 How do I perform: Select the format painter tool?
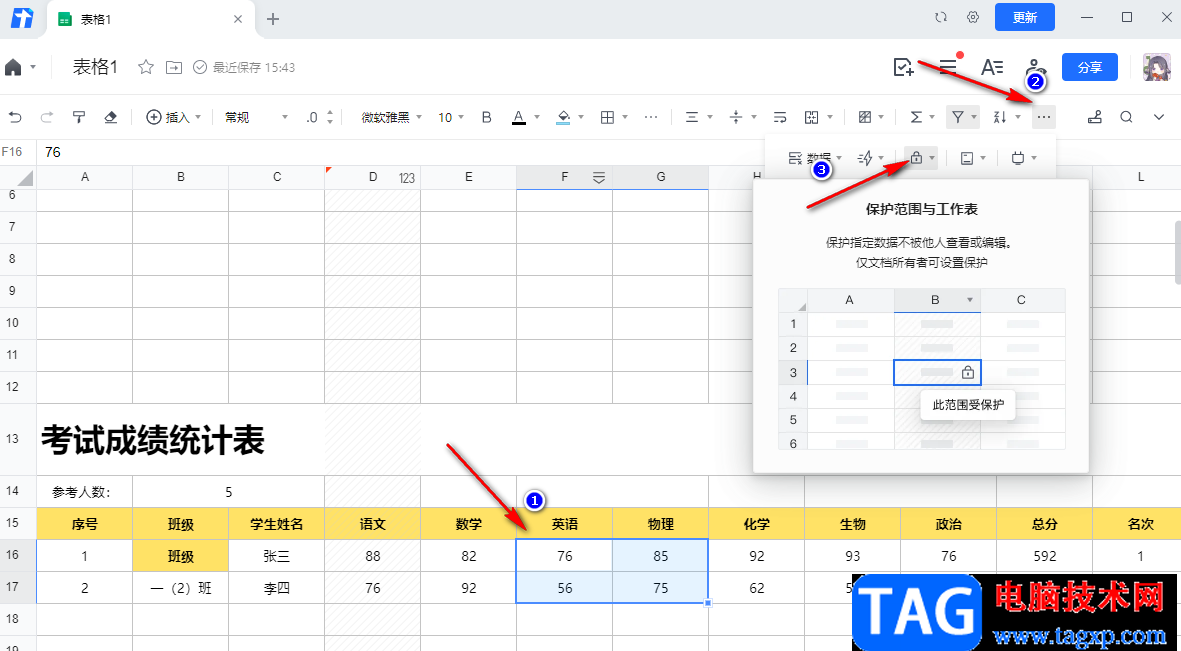coord(78,117)
